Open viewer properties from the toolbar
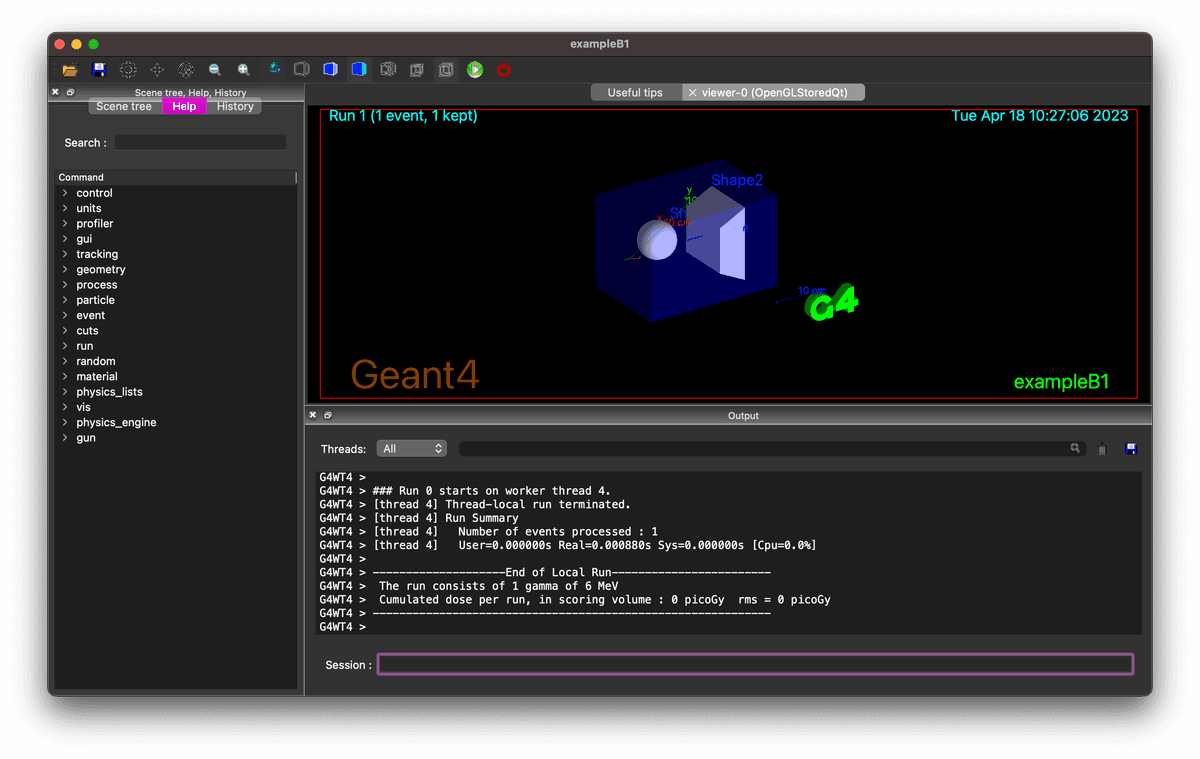 click(x=128, y=70)
